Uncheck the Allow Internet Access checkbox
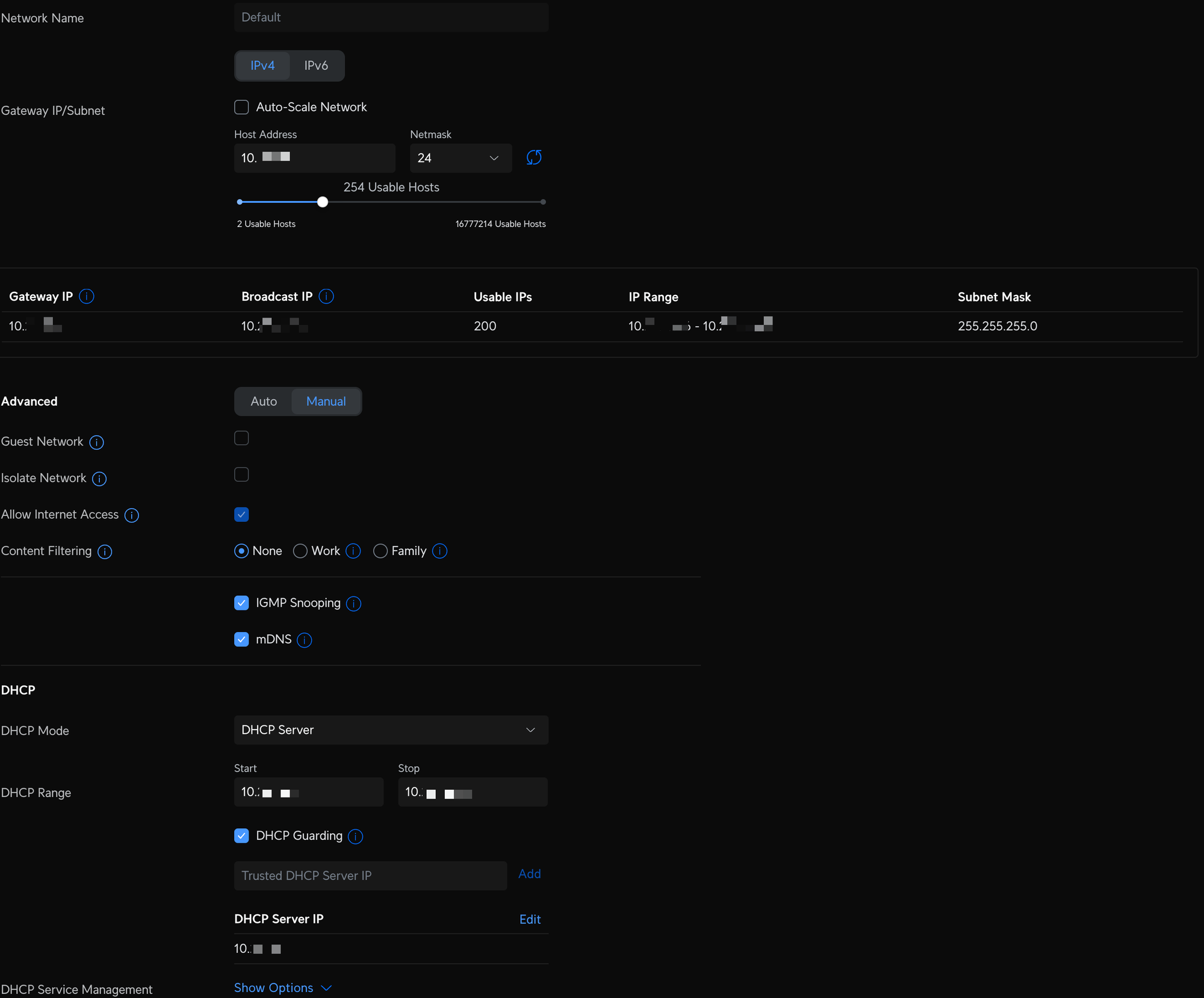The image size is (1204, 998). point(241,515)
